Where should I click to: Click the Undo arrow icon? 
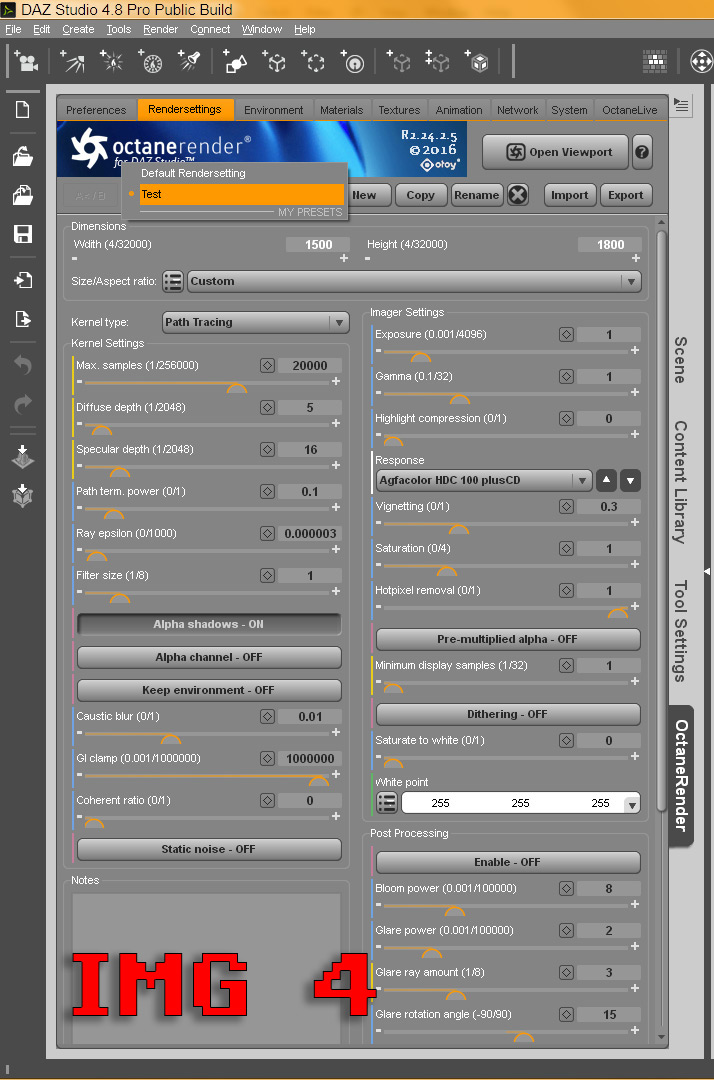[23, 364]
